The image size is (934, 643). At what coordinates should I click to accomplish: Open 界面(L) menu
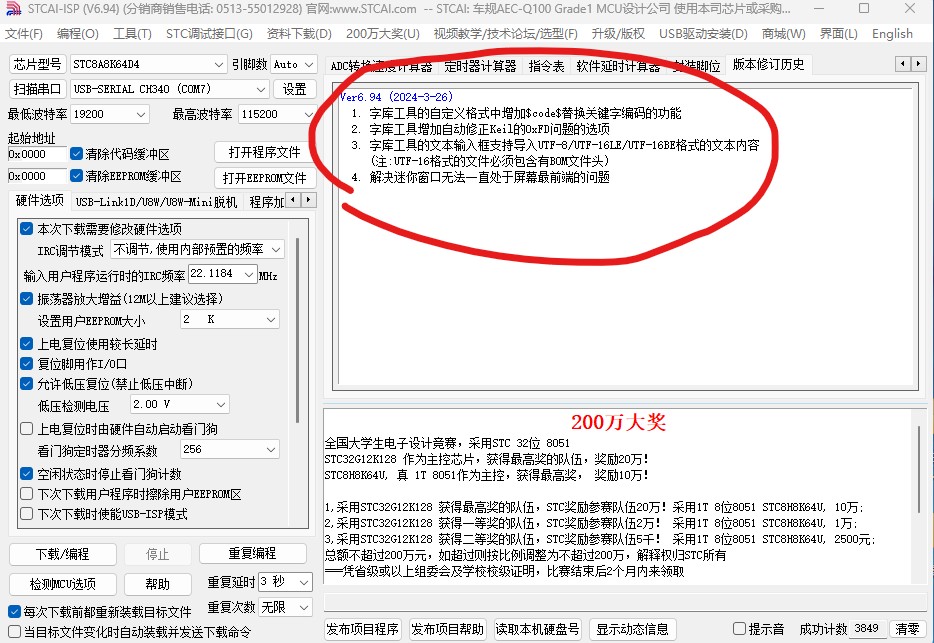[839, 34]
